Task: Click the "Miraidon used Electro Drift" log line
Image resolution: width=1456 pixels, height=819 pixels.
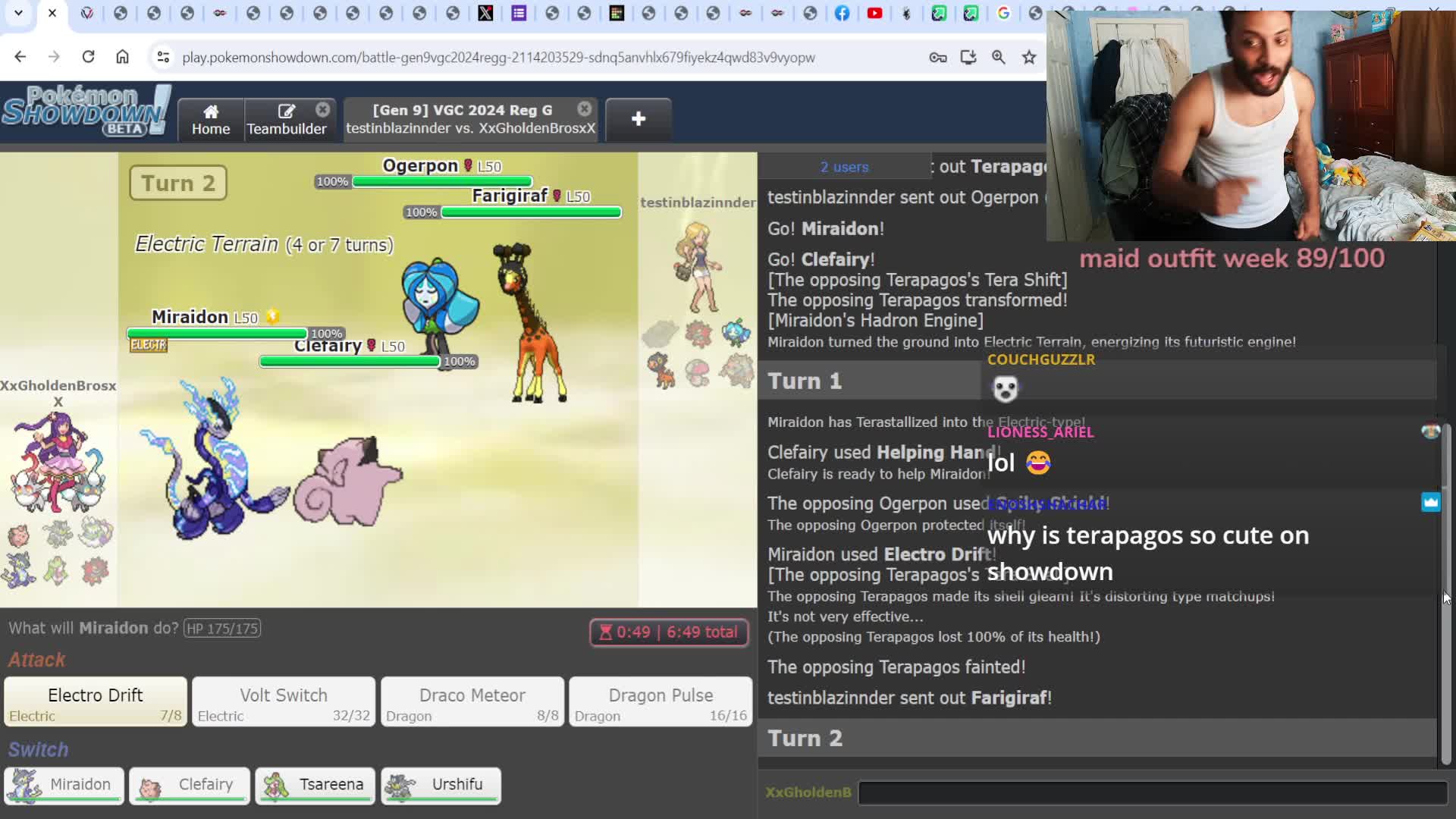Action: tap(881, 554)
